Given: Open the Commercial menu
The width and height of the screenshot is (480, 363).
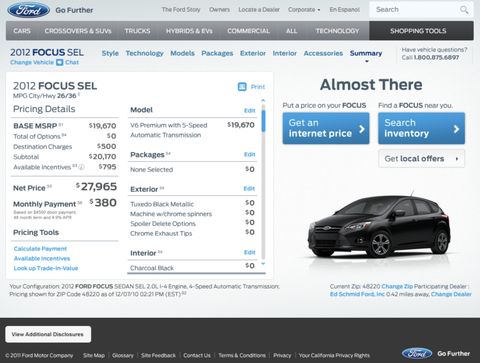Looking at the screenshot, I should pyautogui.click(x=248, y=31).
